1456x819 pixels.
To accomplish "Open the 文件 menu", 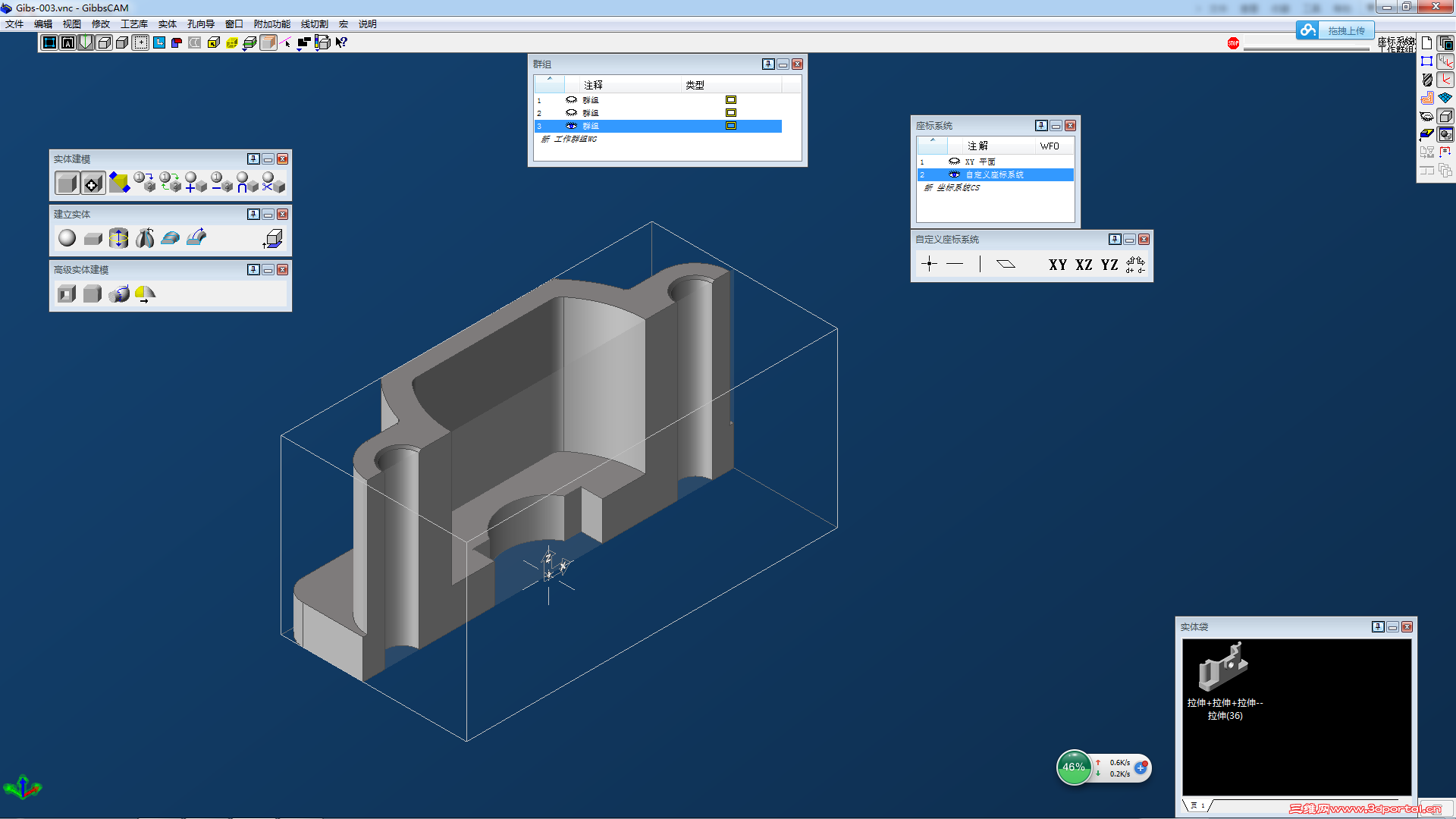I will click(x=14, y=24).
